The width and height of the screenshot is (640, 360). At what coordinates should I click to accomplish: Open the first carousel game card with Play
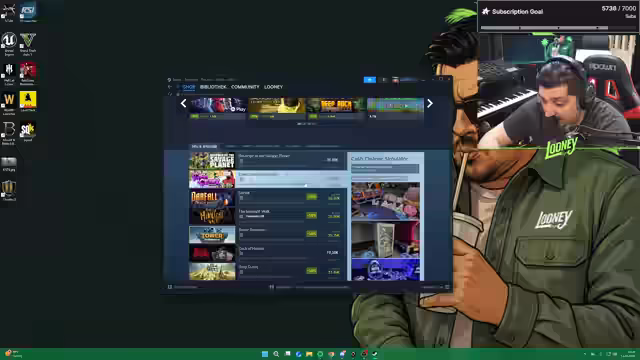[218, 108]
